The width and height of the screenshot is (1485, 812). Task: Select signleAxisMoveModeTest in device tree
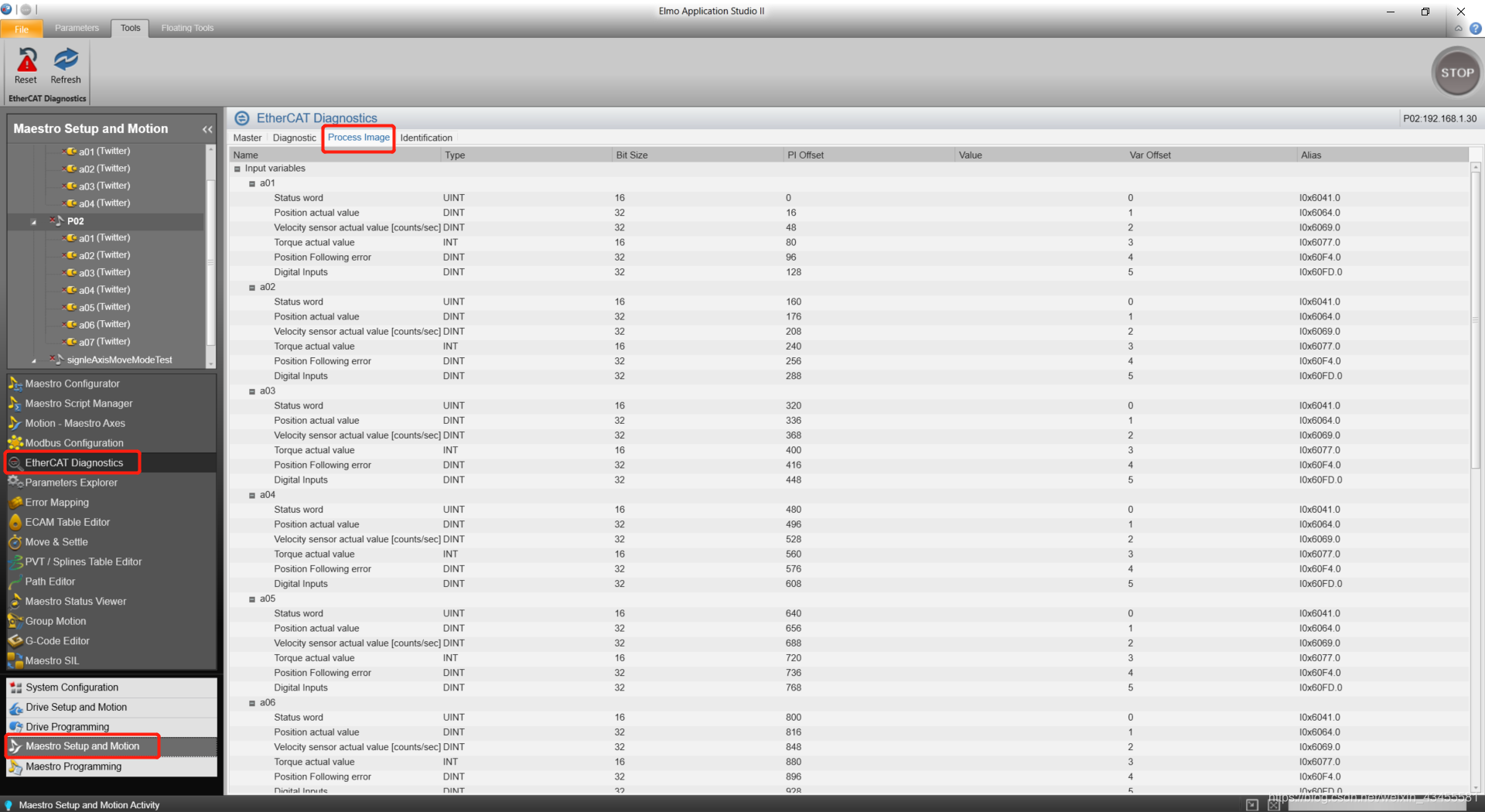point(119,360)
